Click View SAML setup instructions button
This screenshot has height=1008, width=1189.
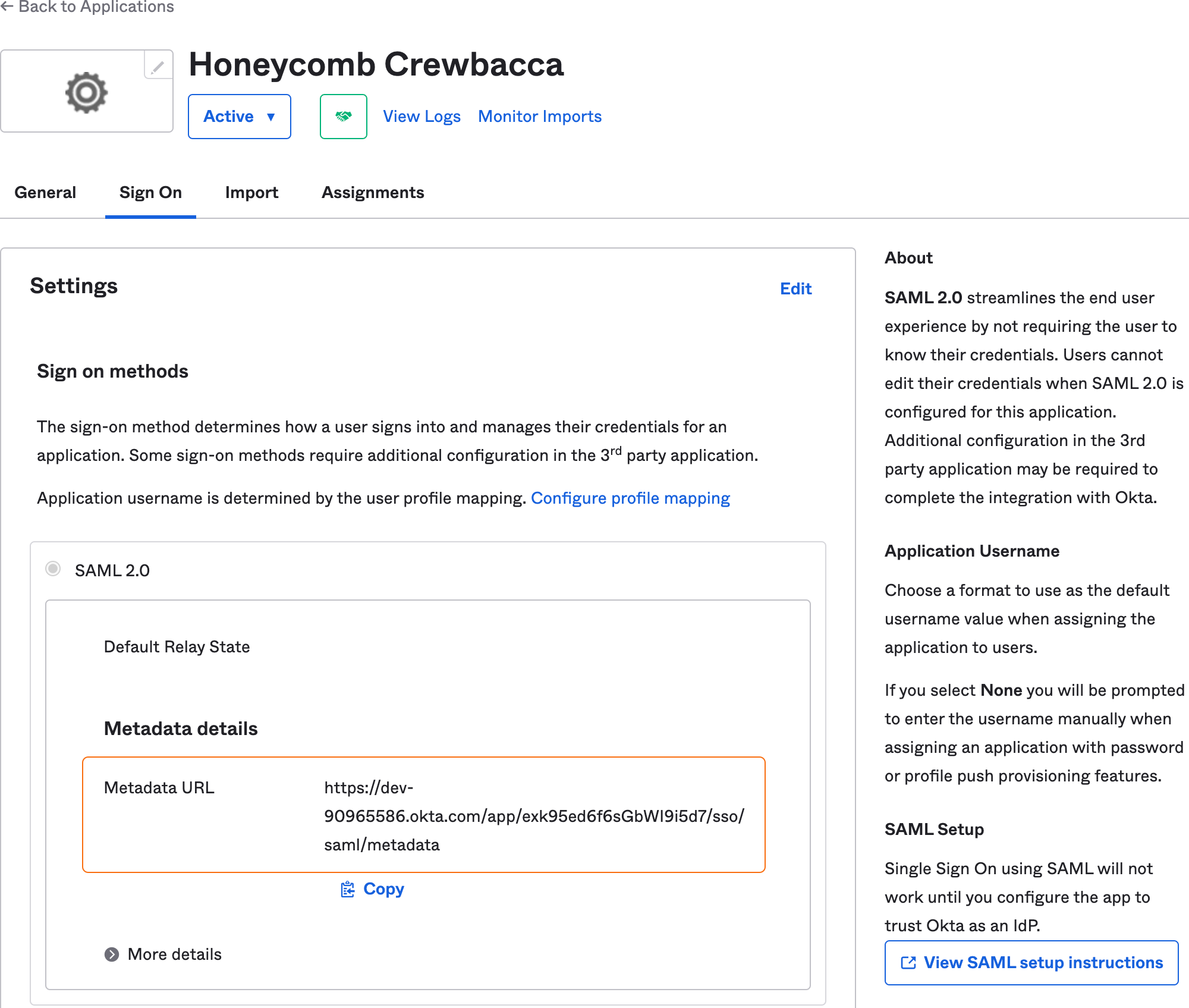(x=1031, y=963)
